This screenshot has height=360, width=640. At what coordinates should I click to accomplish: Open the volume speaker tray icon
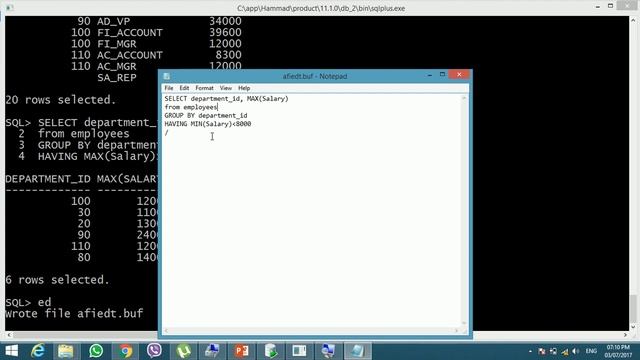576,351
